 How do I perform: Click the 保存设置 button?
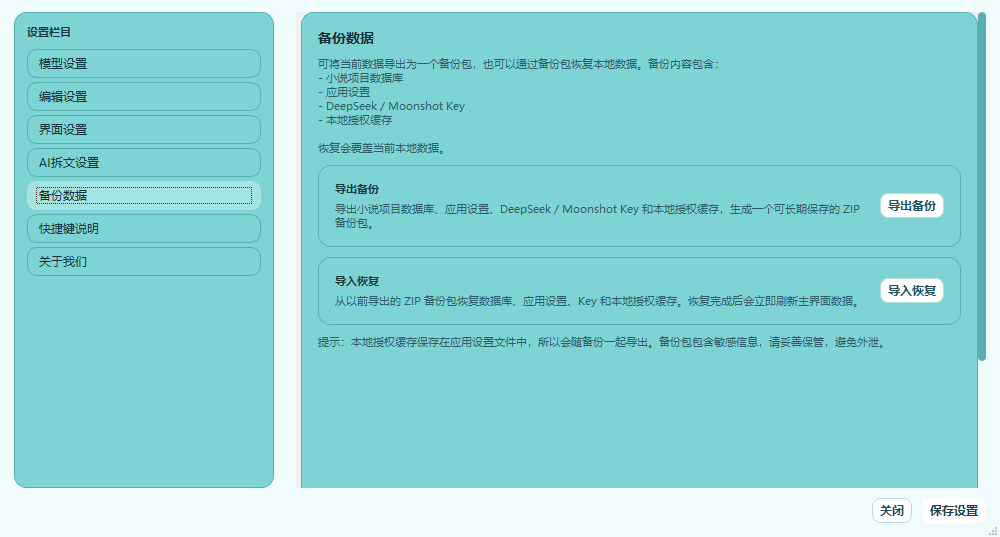pyautogui.click(x=953, y=511)
